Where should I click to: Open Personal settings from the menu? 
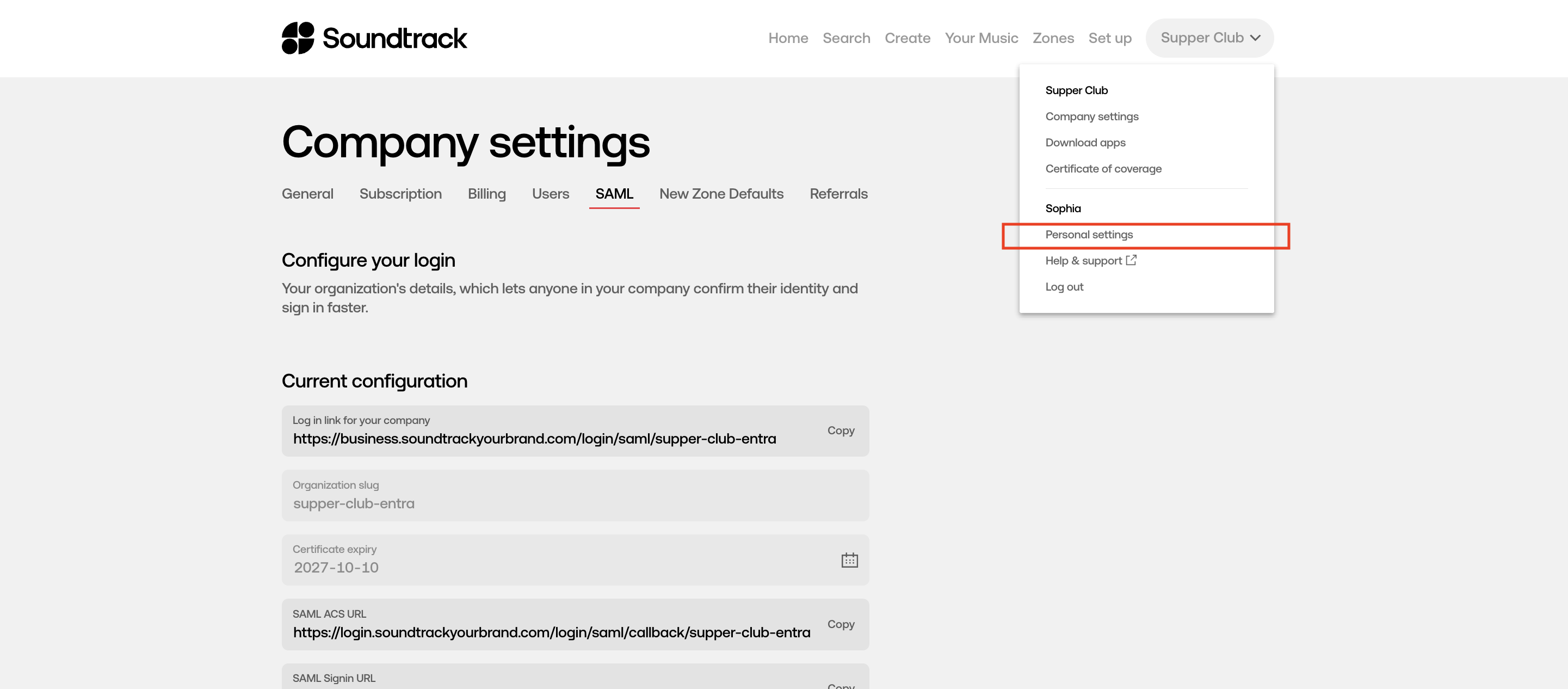(x=1089, y=235)
